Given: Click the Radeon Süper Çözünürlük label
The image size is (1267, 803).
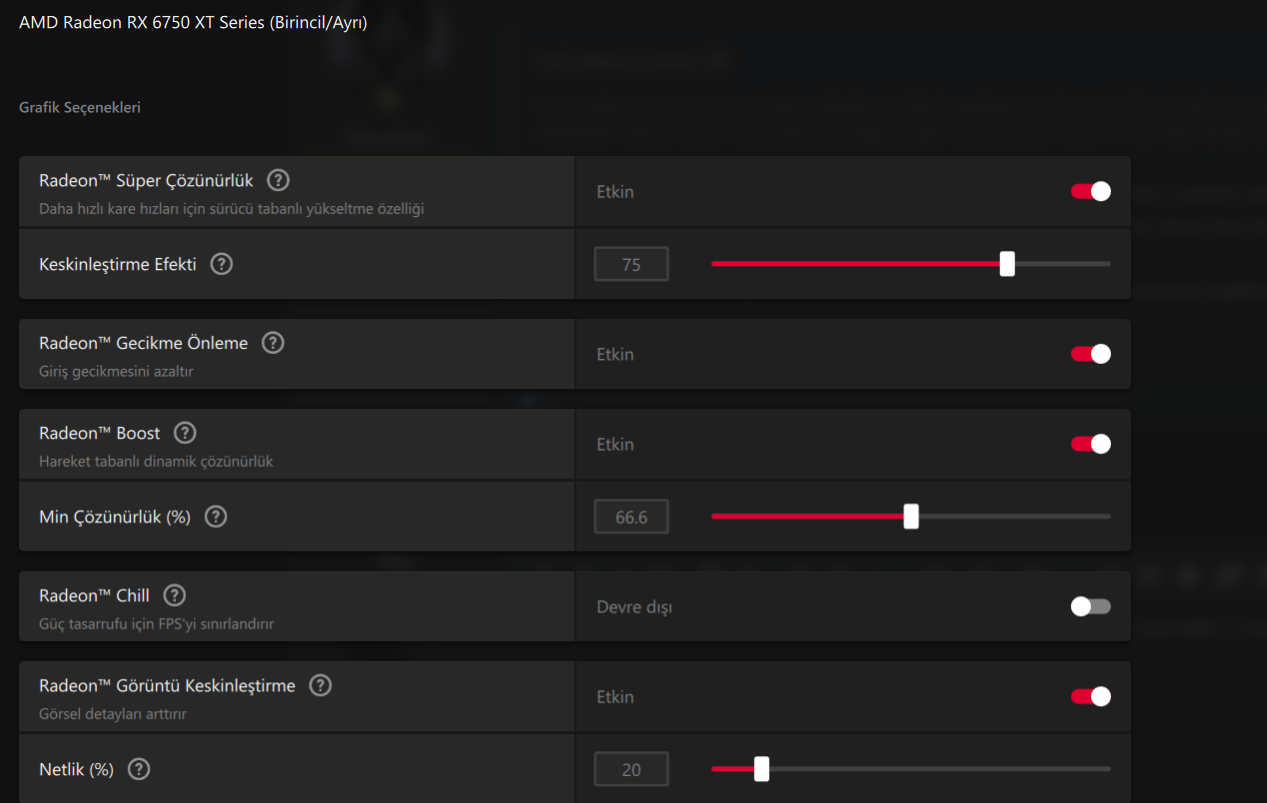Looking at the screenshot, I should coord(146,181).
